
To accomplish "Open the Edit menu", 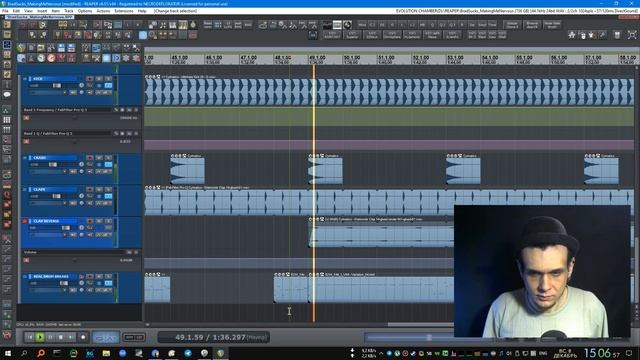I will pyautogui.click(x=16, y=11).
